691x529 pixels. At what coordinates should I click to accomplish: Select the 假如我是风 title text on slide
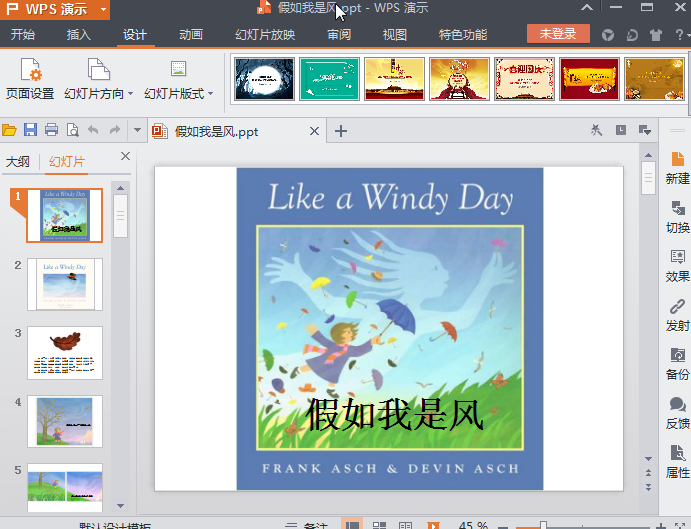point(394,414)
